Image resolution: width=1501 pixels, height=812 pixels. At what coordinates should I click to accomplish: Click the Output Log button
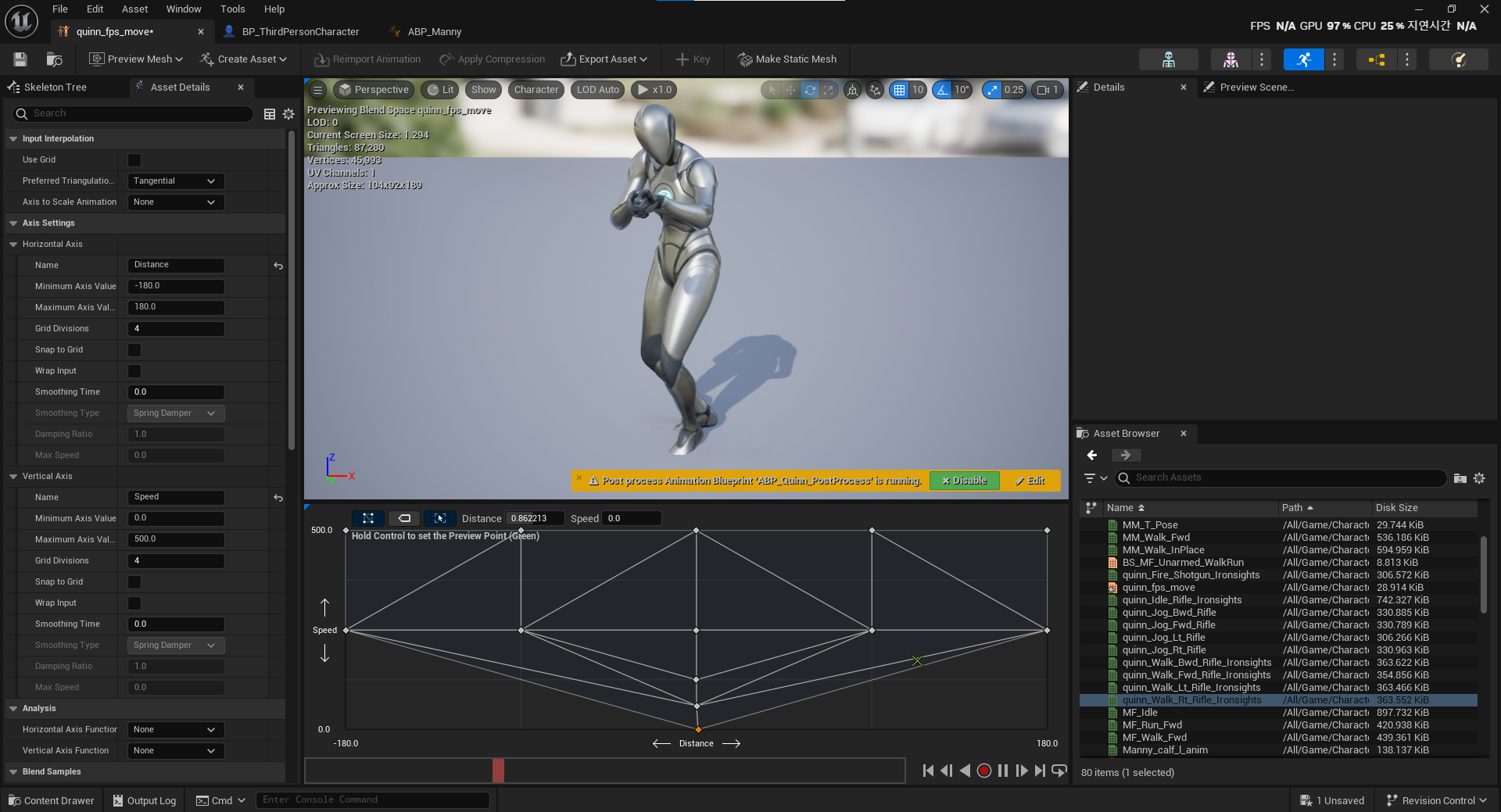[x=145, y=800]
